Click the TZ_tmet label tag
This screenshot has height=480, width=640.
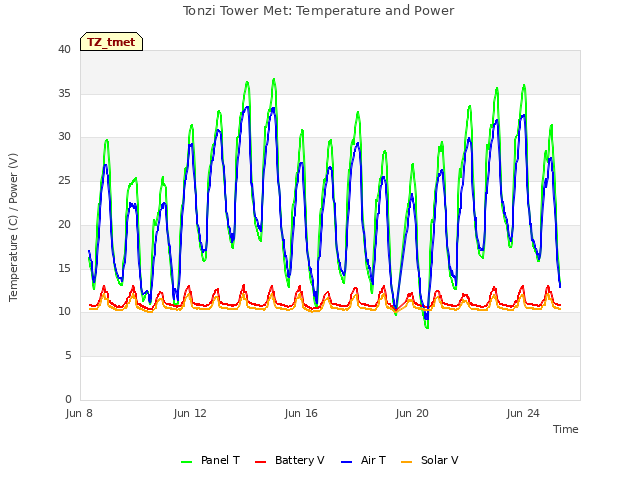click(x=111, y=42)
